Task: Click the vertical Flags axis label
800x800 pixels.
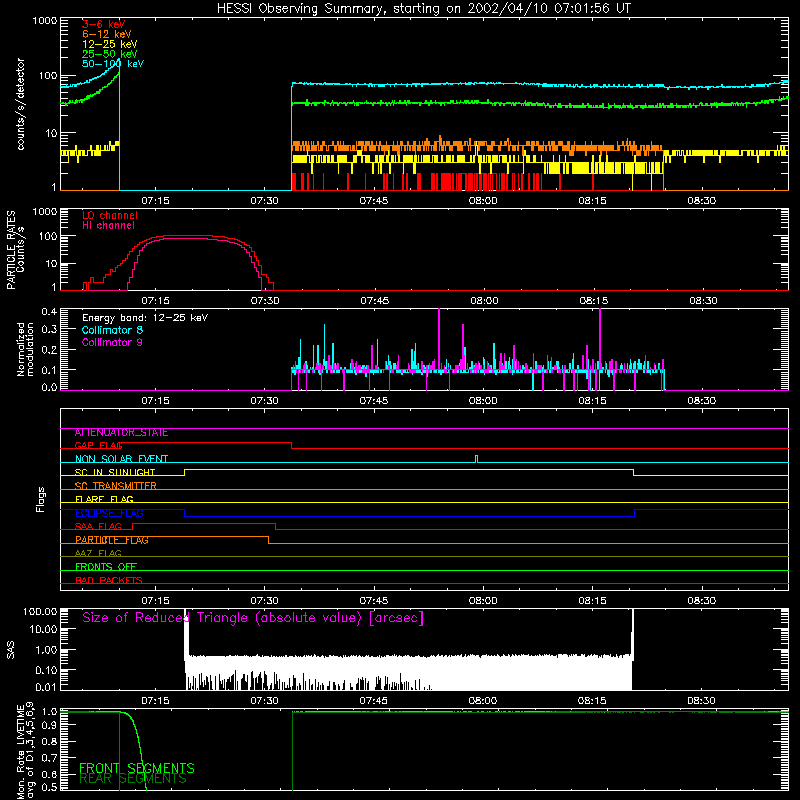Action: (41, 500)
